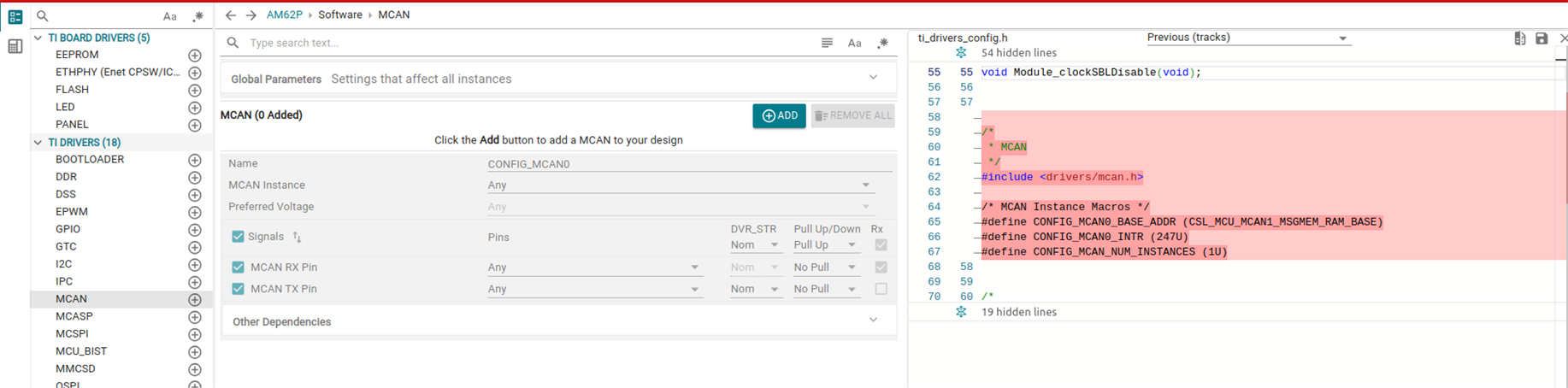Image resolution: width=1568 pixels, height=388 pixels.
Task: Click list filter icon in MCAN search bar
Action: [x=827, y=43]
